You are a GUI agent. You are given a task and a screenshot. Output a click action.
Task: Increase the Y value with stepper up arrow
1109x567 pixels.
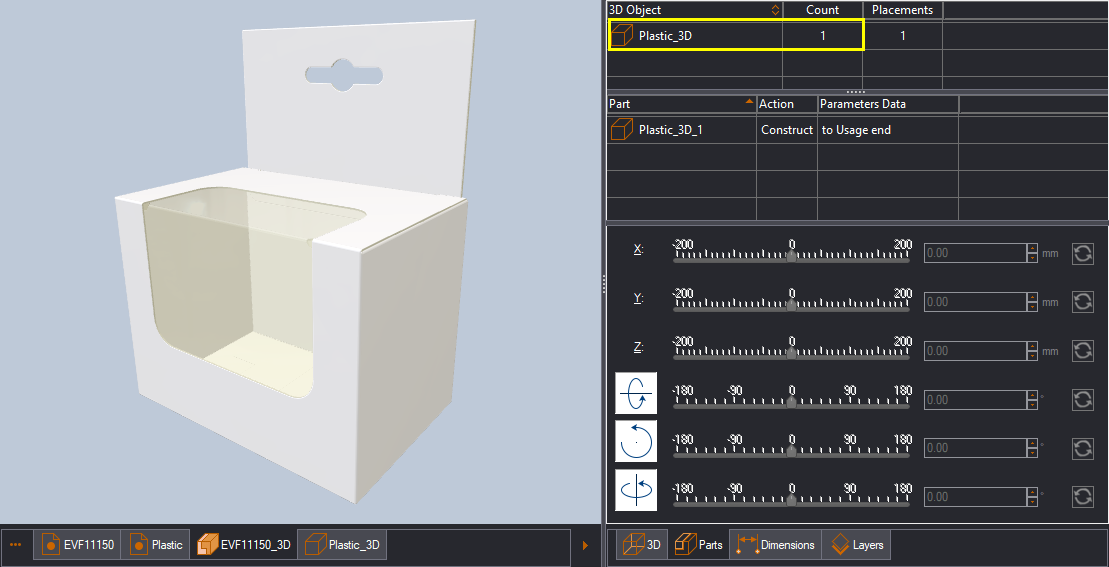[1033, 298]
